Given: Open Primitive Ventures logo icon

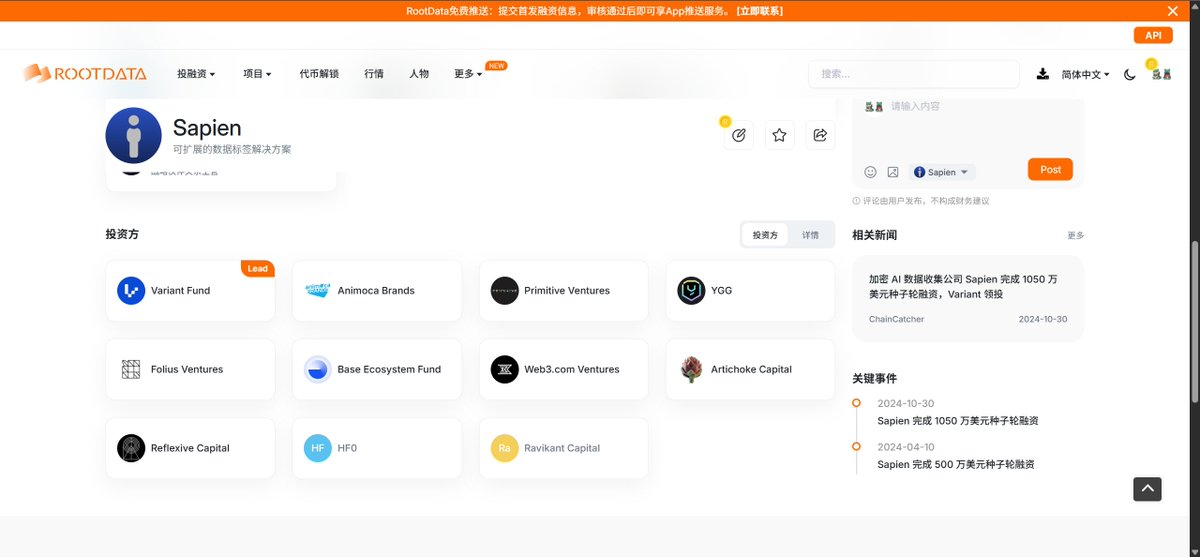Looking at the screenshot, I should coord(505,291).
